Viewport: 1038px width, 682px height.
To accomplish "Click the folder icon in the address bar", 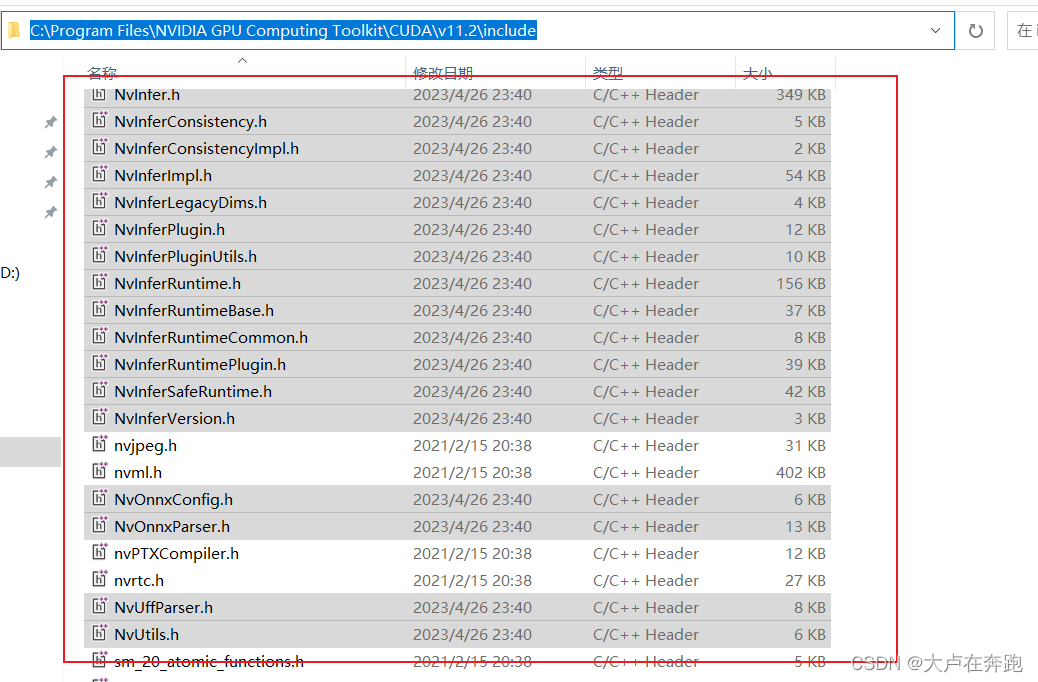I will tap(14, 30).
